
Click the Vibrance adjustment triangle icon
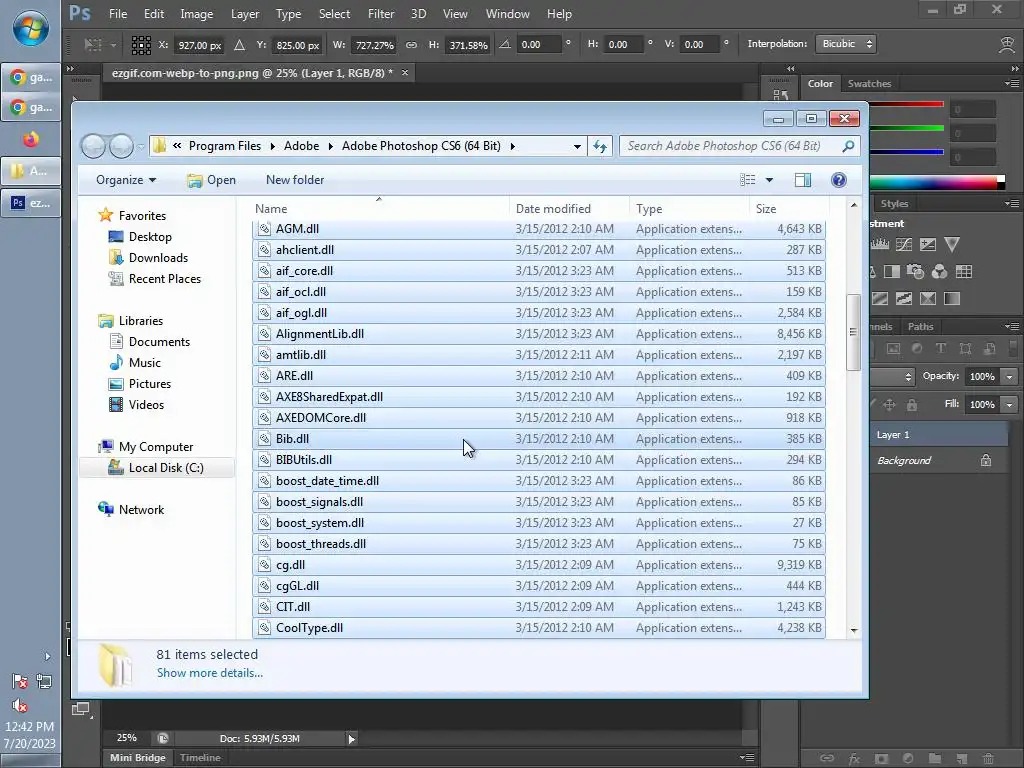click(x=952, y=245)
